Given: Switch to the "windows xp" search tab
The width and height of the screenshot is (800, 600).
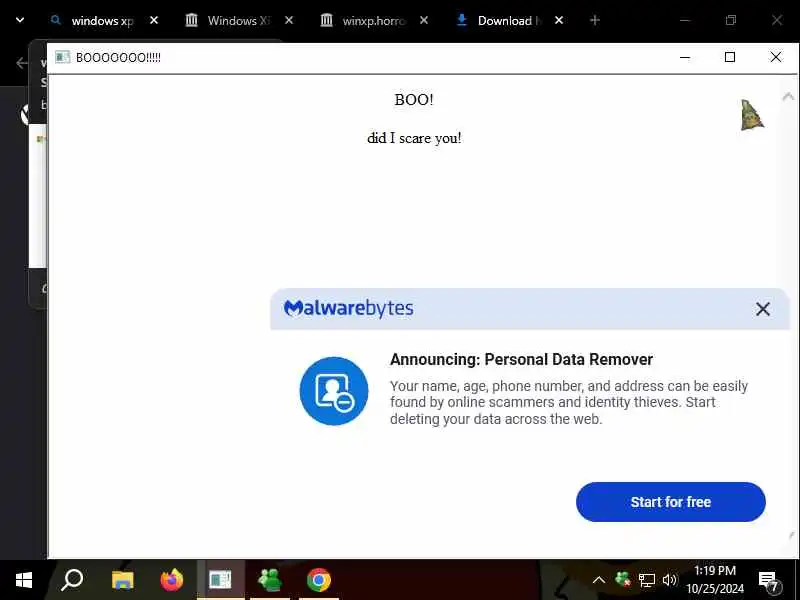Looking at the screenshot, I should (x=93, y=21).
